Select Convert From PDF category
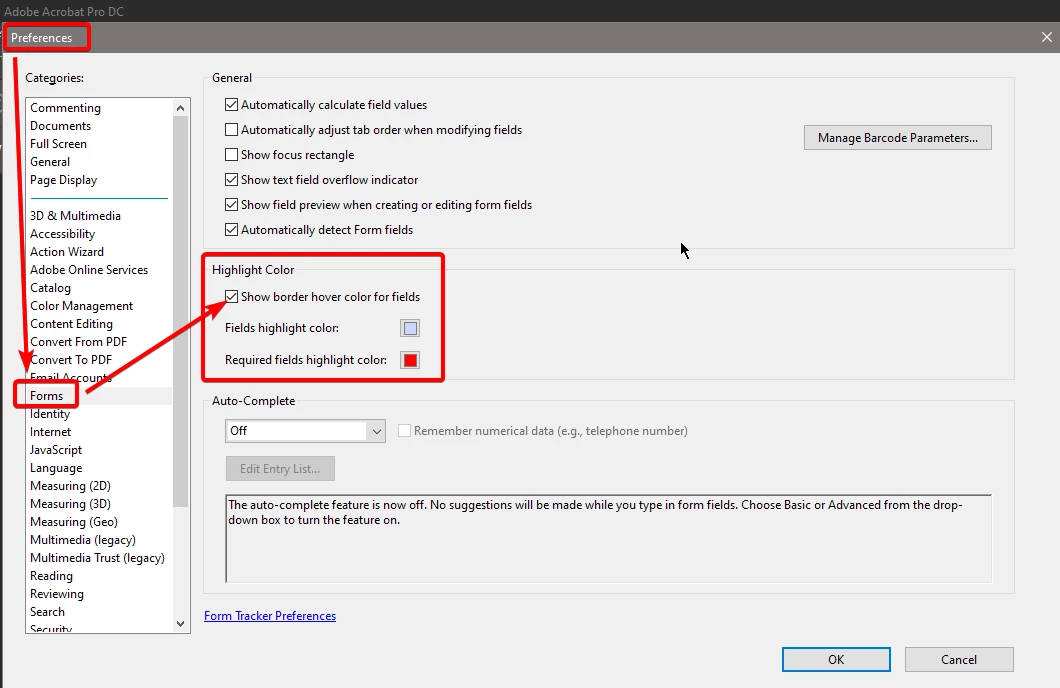The width and height of the screenshot is (1060, 688). [78, 342]
